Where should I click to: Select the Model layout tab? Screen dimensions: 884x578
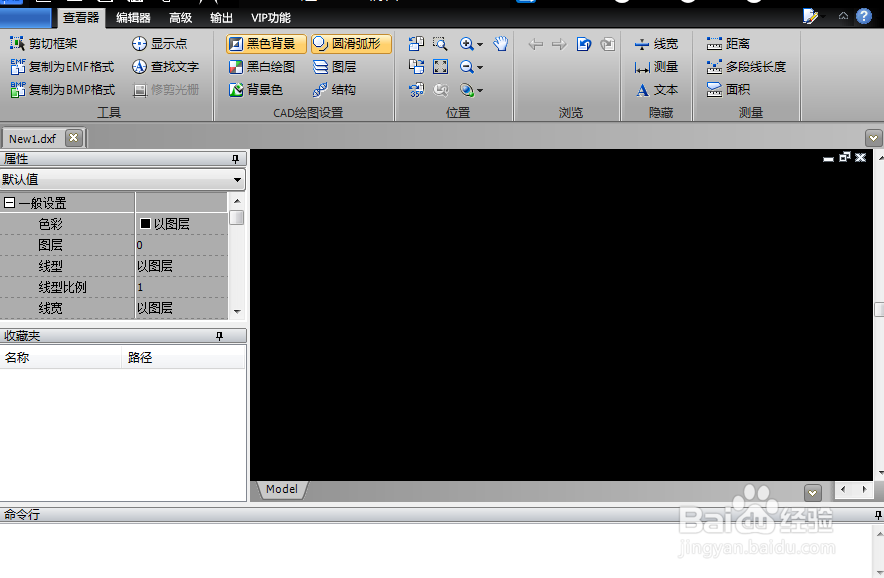281,489
